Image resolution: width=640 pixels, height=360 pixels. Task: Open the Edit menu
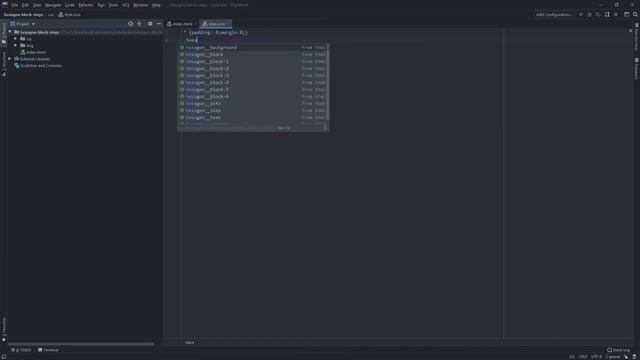(25, 5)
